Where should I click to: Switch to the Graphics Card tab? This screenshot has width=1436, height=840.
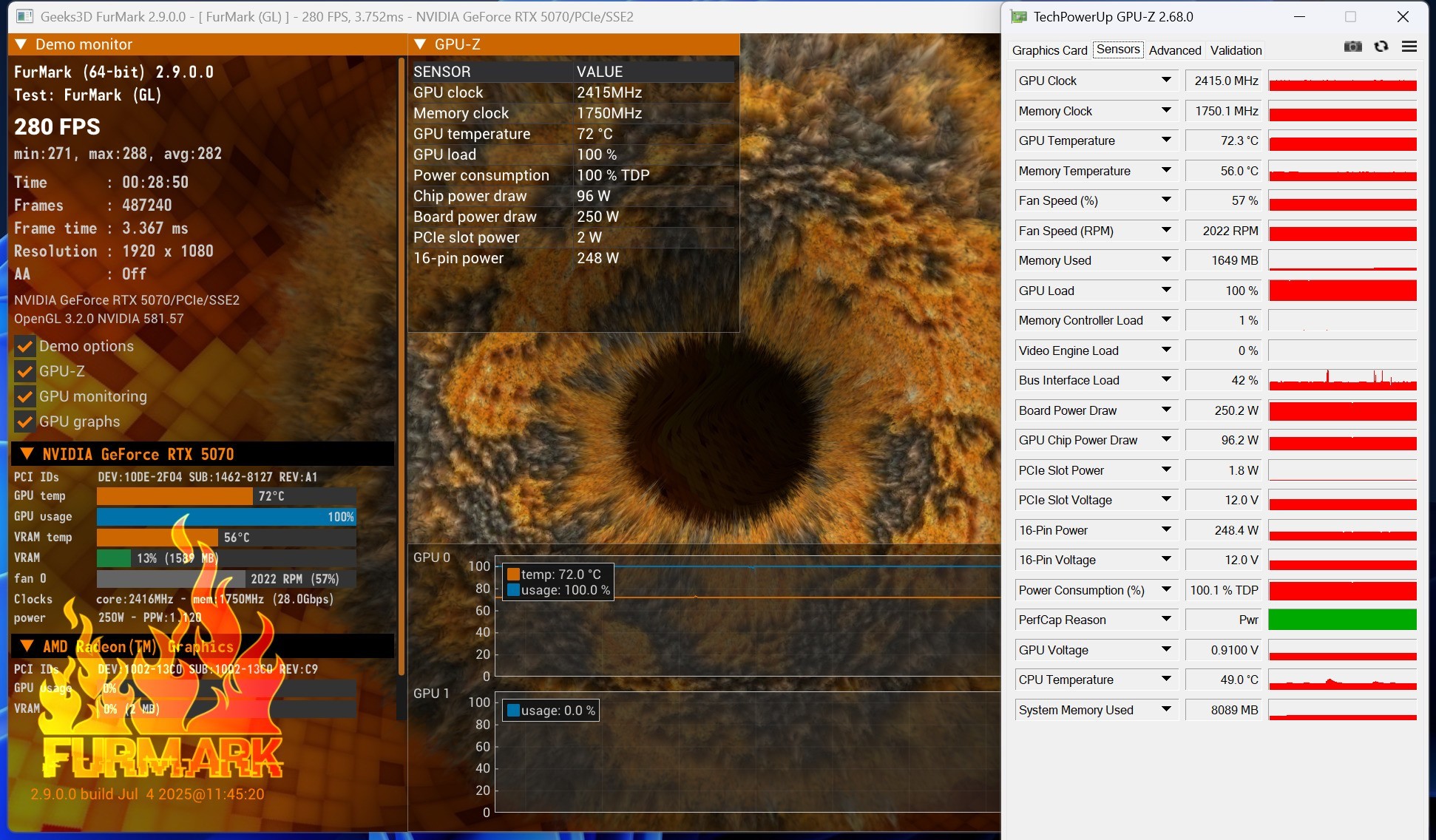[1049, 50]
